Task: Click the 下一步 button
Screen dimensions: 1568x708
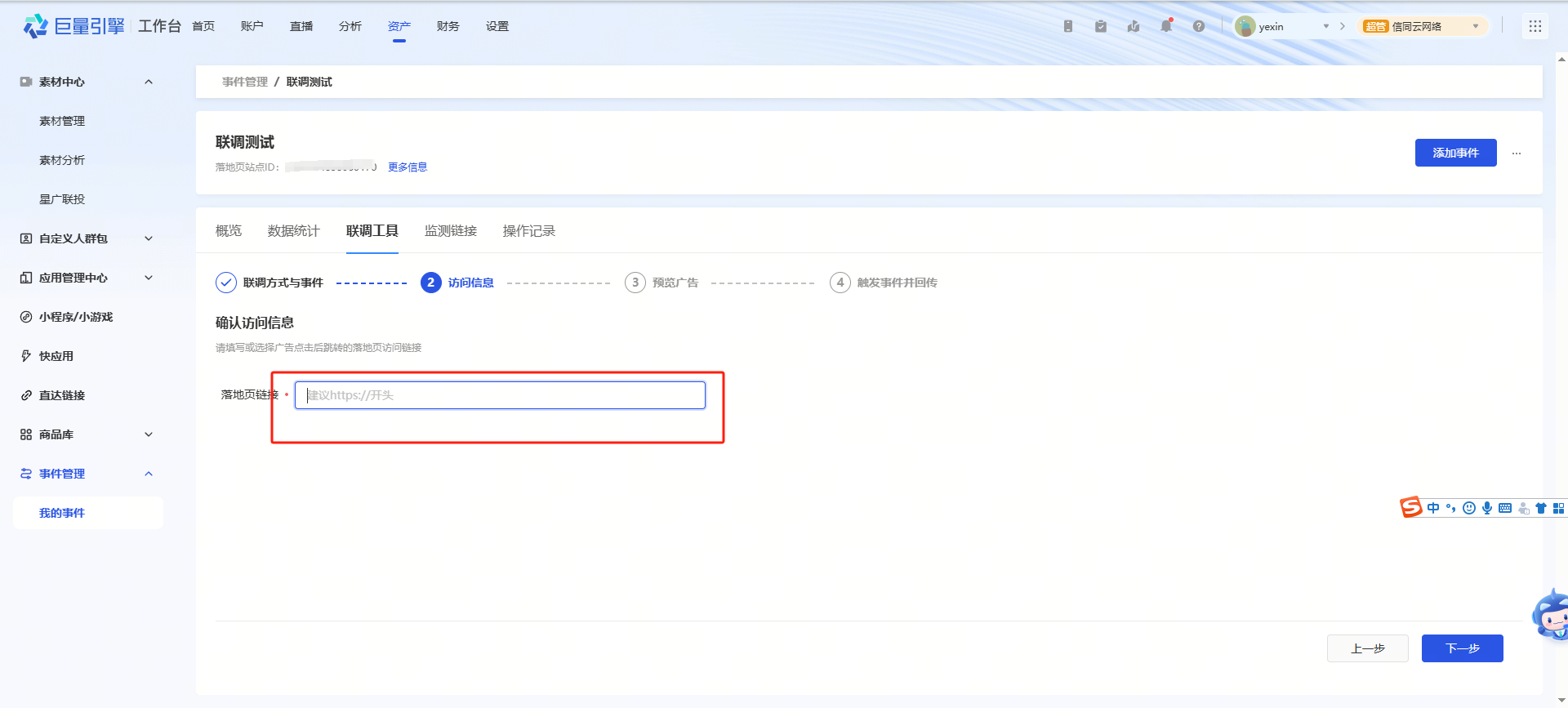Action: click(1462, 648)
